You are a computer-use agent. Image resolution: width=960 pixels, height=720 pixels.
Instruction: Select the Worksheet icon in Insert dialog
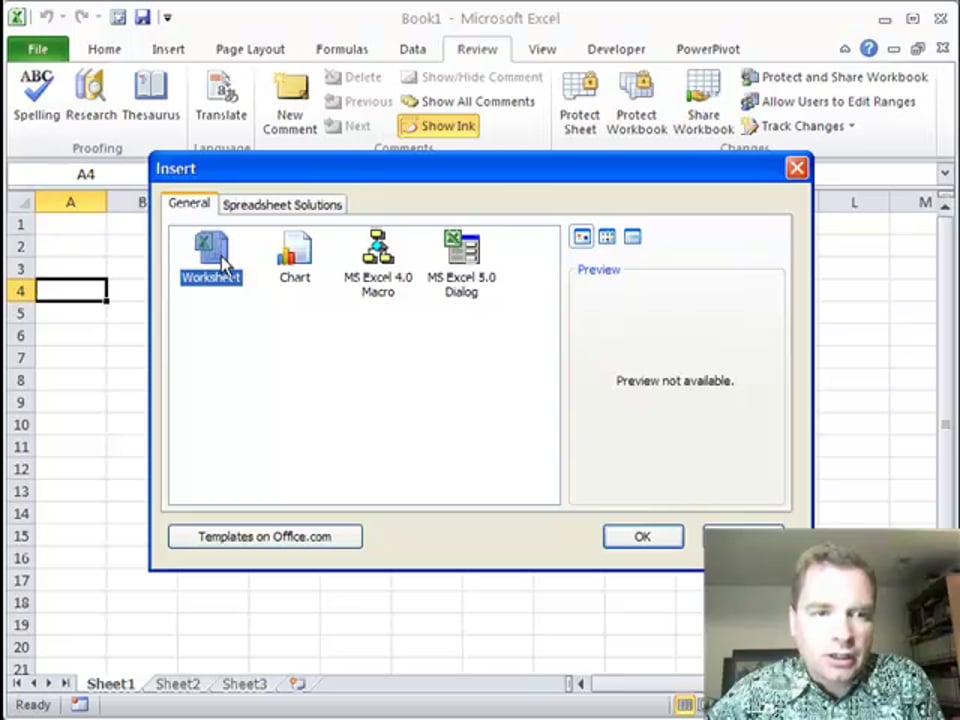pyautogui.click(x=211, y=257)
